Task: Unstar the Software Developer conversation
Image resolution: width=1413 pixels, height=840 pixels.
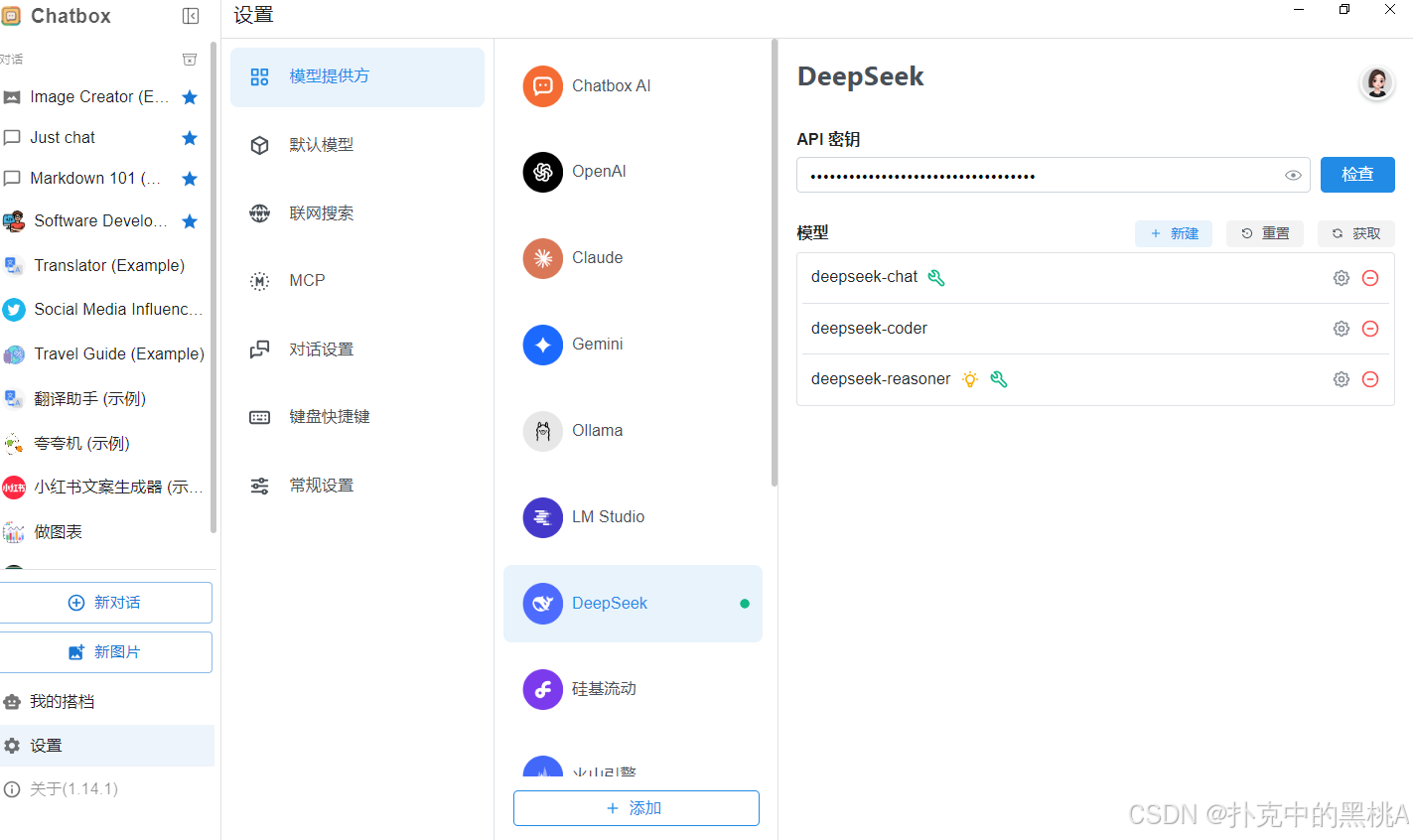Action: [x=190, y=221]
